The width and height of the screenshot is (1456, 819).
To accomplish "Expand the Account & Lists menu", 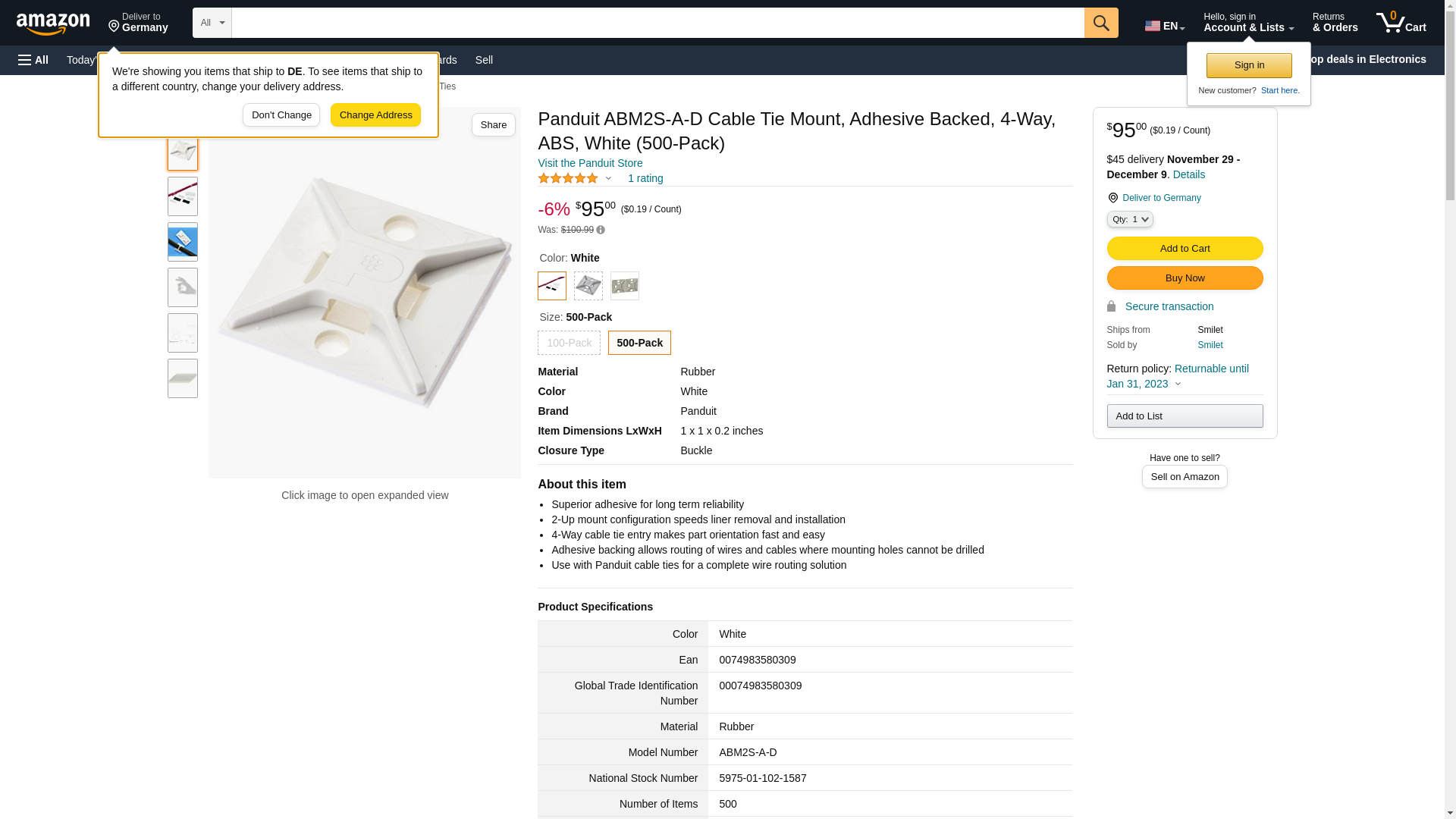I will pyautogui.click(x=1248, y=23).
